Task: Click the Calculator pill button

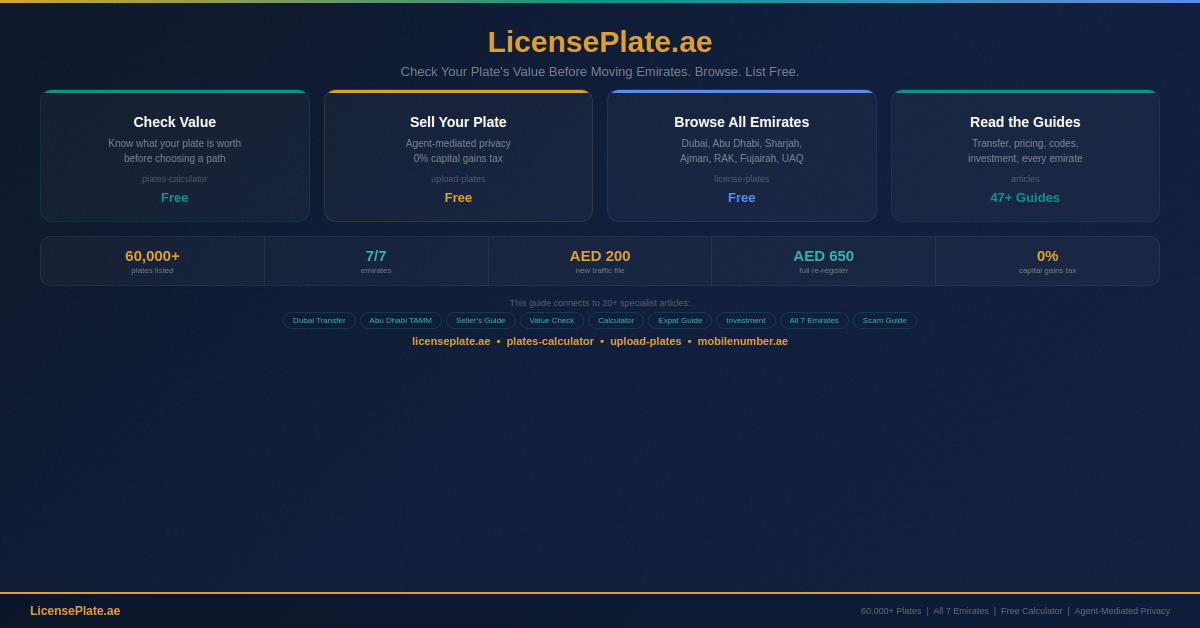Action: coord(615,320)
